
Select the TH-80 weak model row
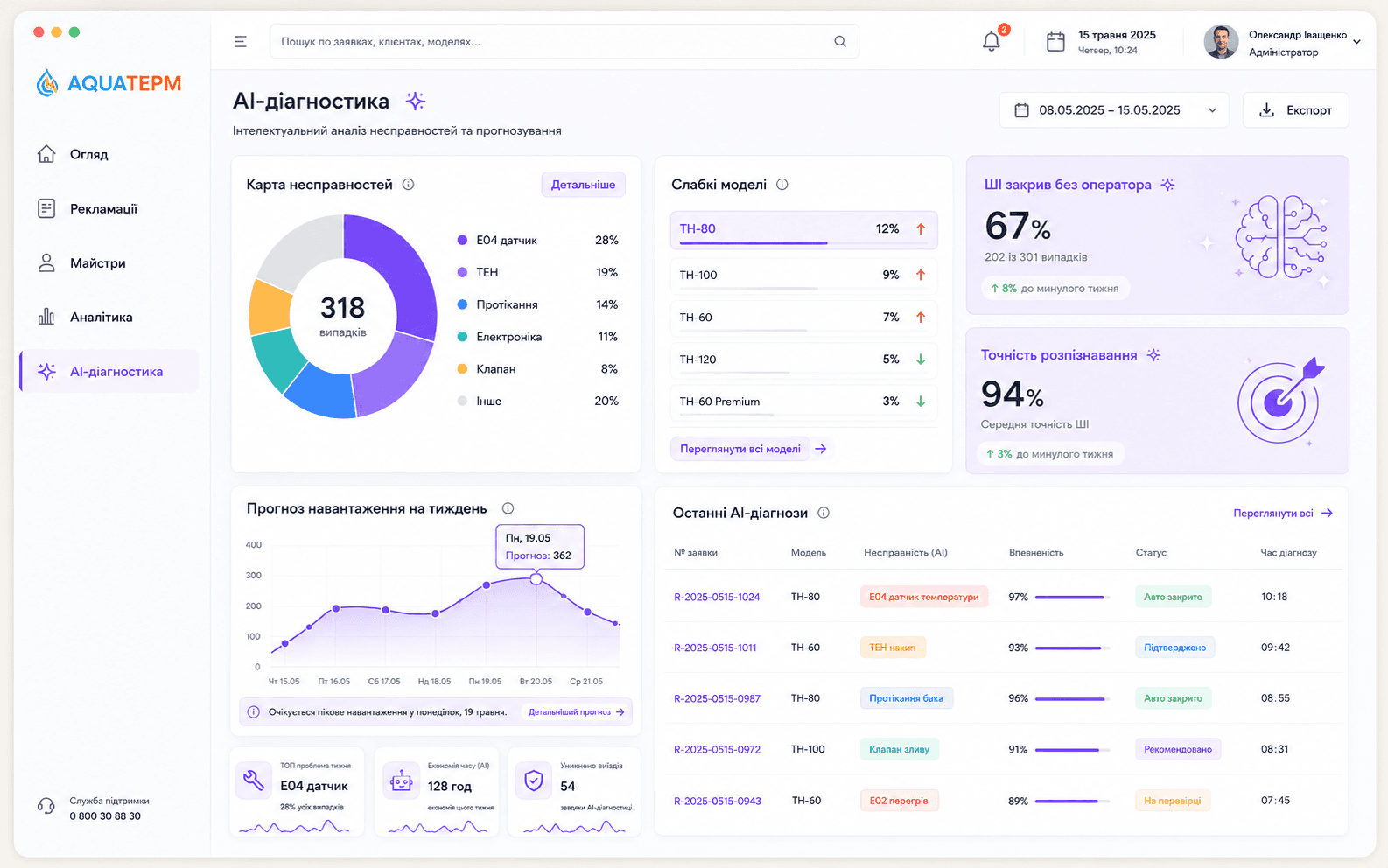[803, 229]
